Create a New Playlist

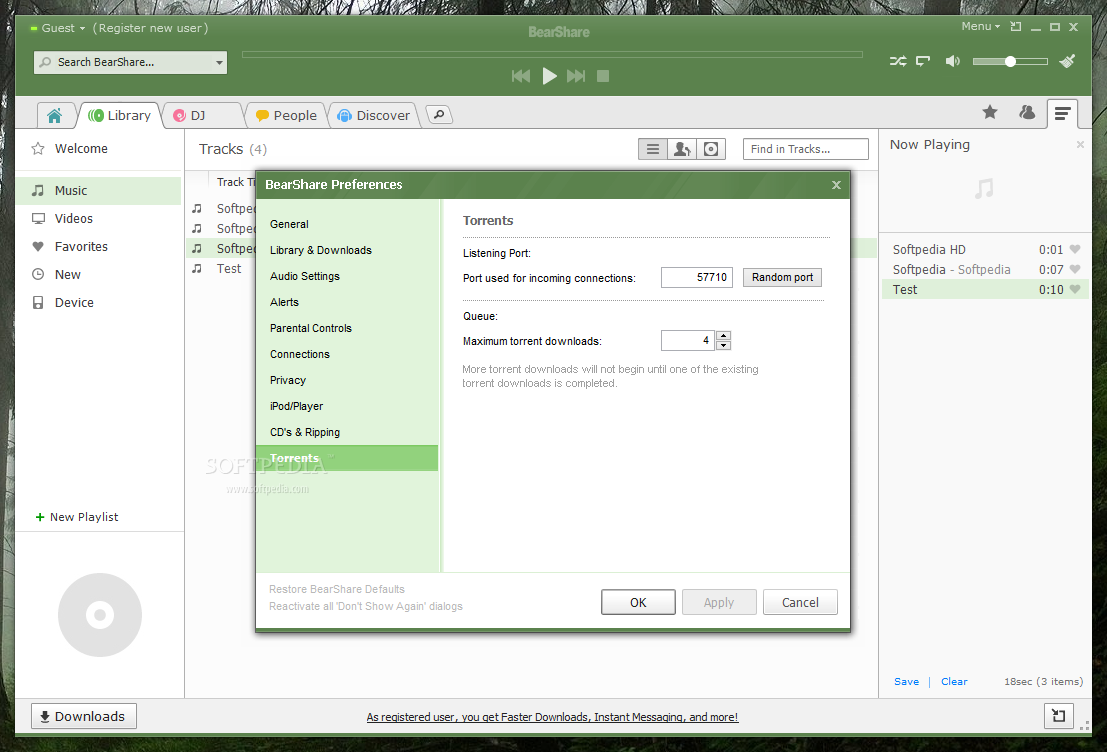coord(77,517)
